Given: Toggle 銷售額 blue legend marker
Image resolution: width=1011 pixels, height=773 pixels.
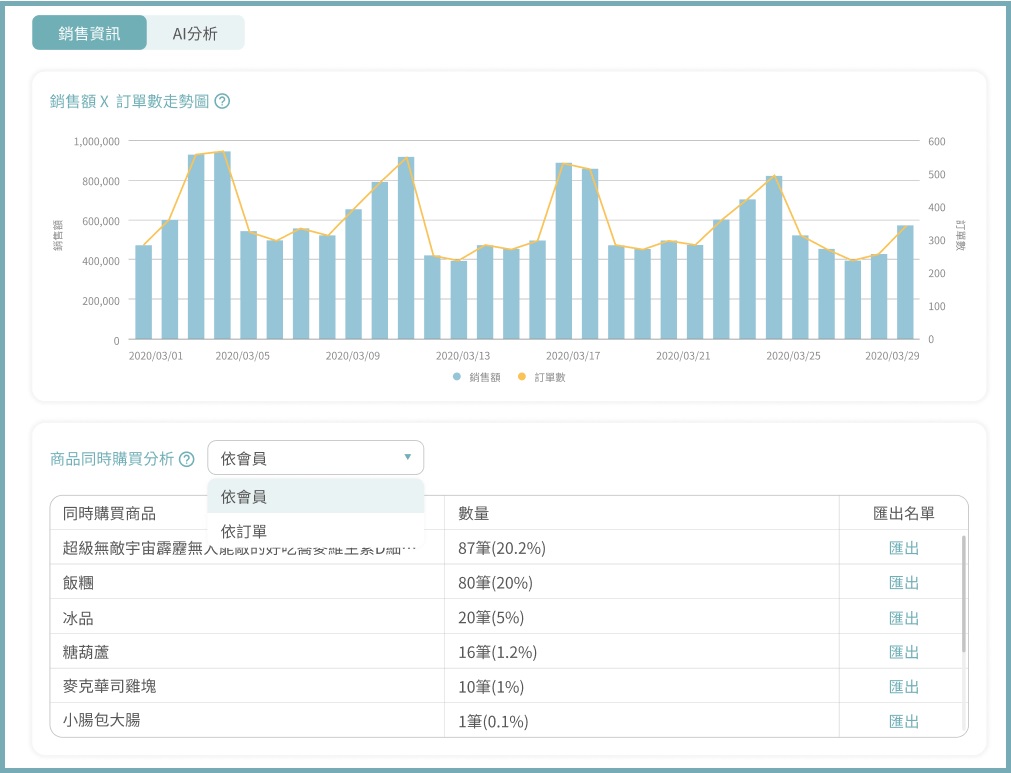Looking at the screenshot, I should tap(457, 377).
